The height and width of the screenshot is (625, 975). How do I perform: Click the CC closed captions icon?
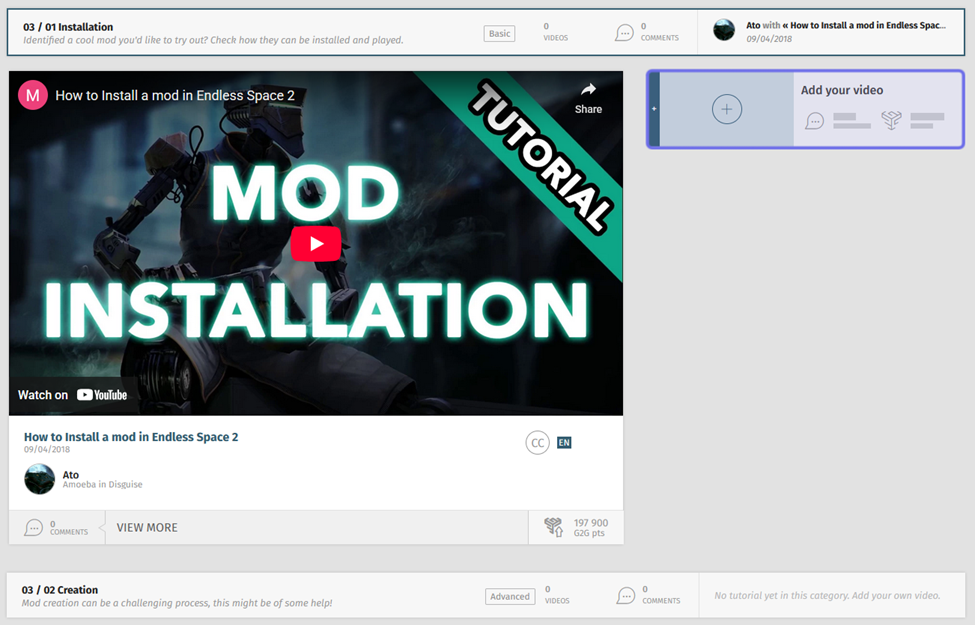537,443
